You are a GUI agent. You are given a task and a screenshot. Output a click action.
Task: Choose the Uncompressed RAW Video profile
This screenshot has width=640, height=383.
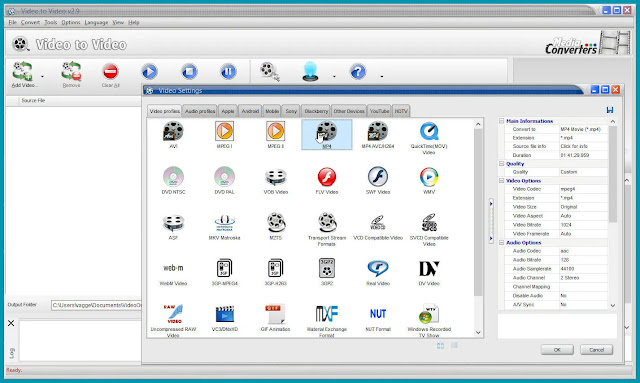pos(173,314)
